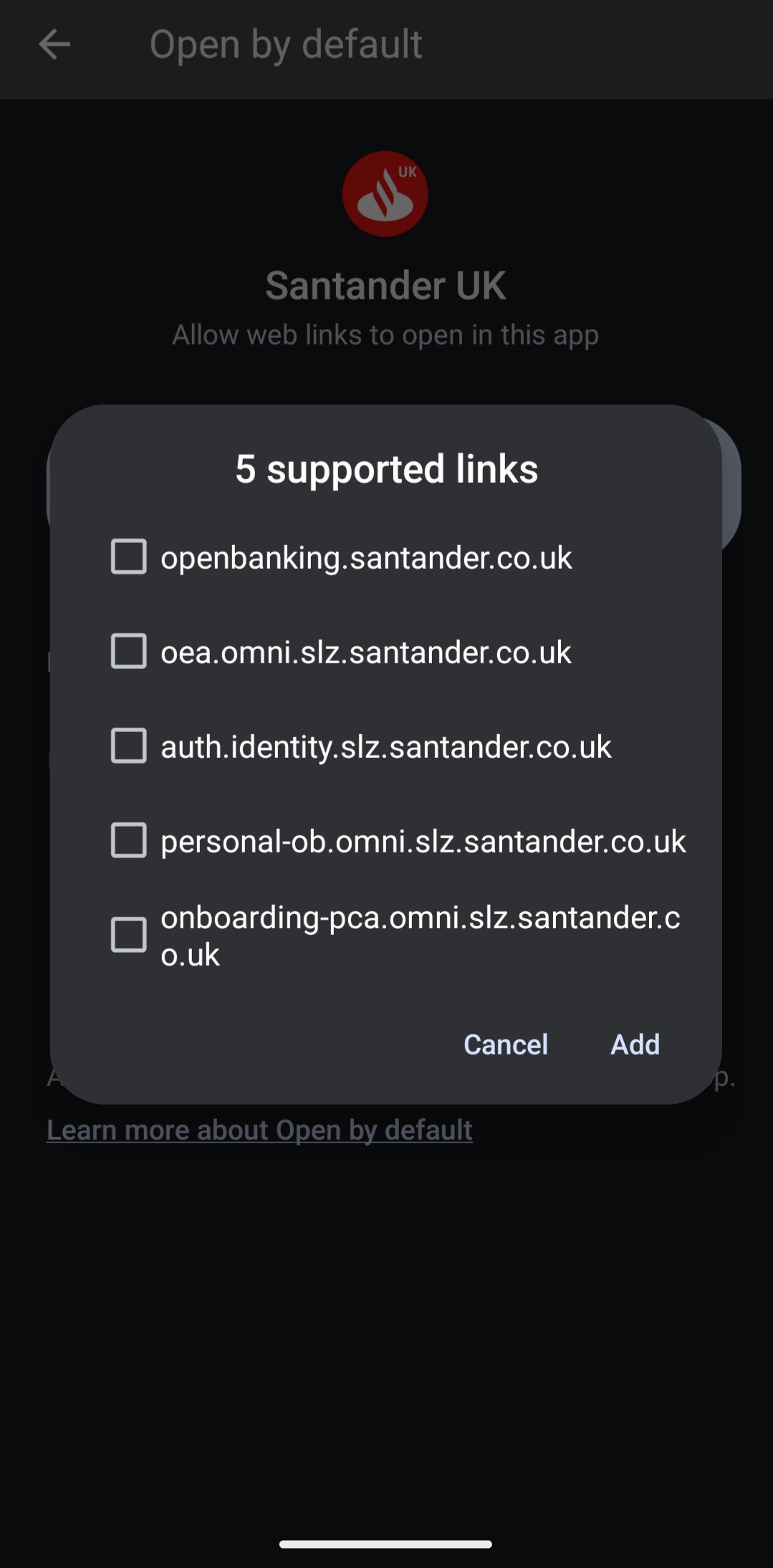Tap the home gesture bar
The image size is (773, 1568).
pyautogui.click(x=385, y=1544)
